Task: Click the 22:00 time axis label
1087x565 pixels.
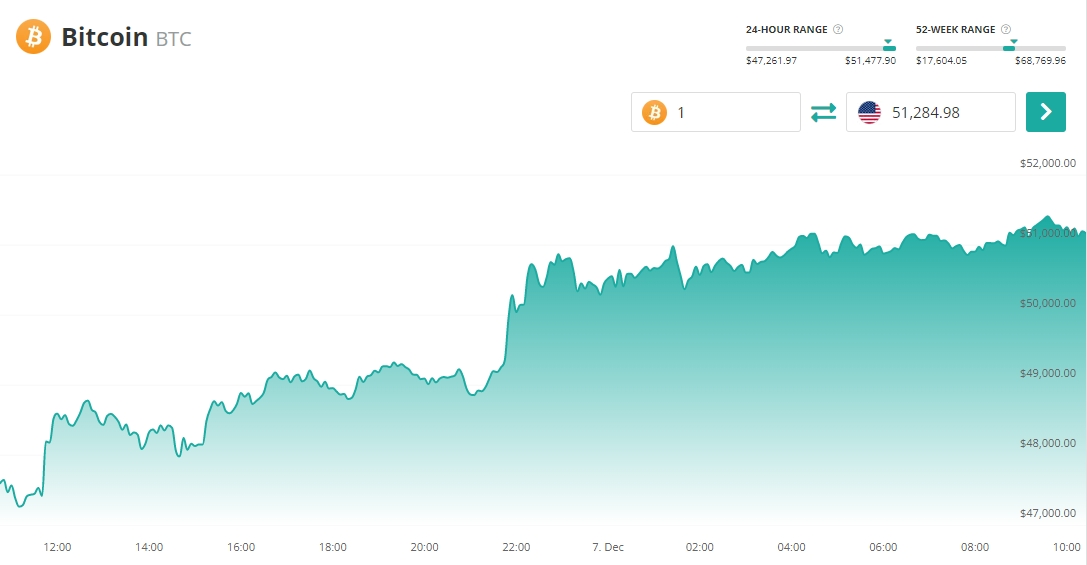Action: pyautogui.click(x=516, y=547)
